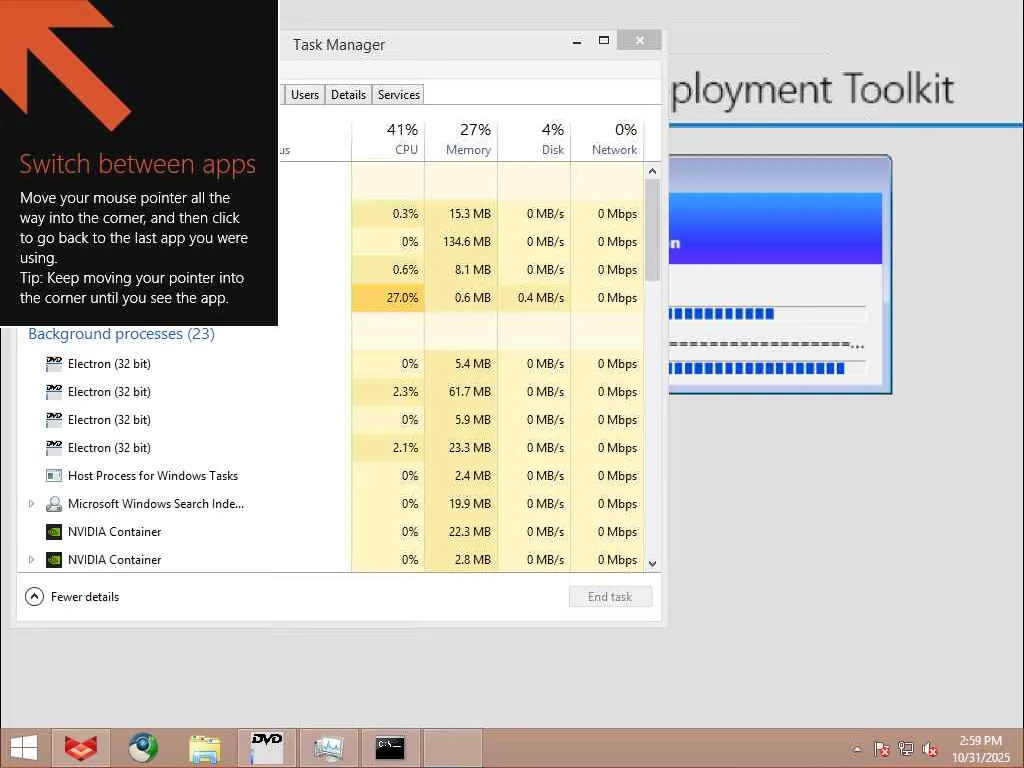Click the 2.1% CPU cell
The width and height of the screenshot is (1024, 768).
pos(388,448)
